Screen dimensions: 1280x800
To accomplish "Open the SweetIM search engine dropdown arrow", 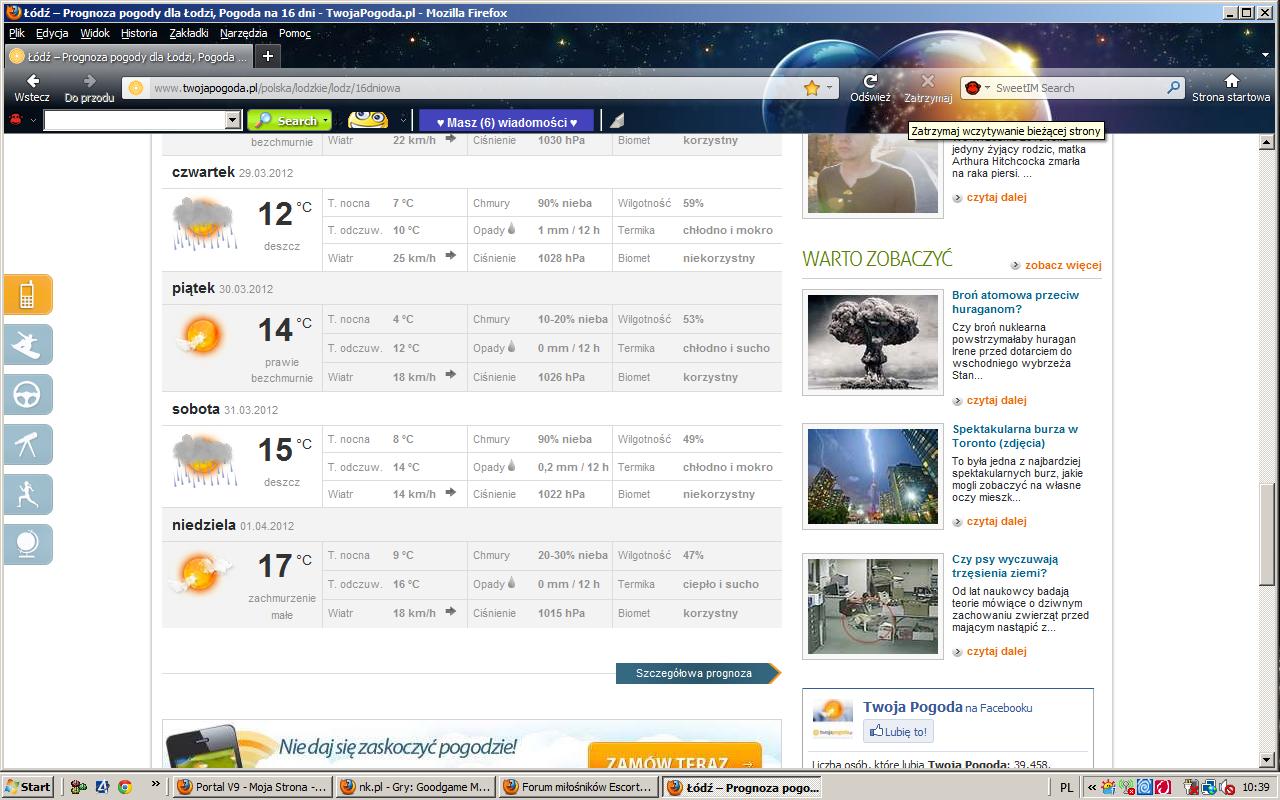I will (x=987, y=88).
